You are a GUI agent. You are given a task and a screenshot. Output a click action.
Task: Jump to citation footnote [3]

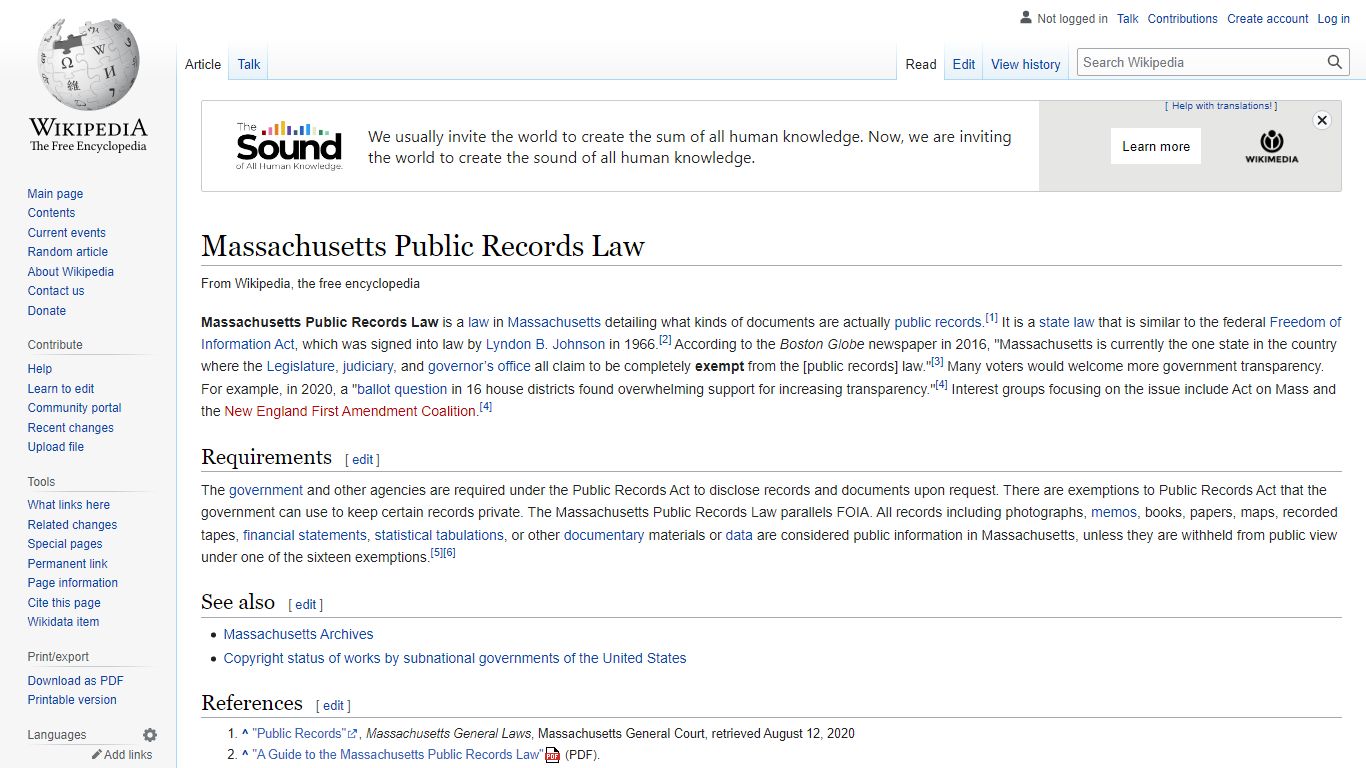point(937,362)
